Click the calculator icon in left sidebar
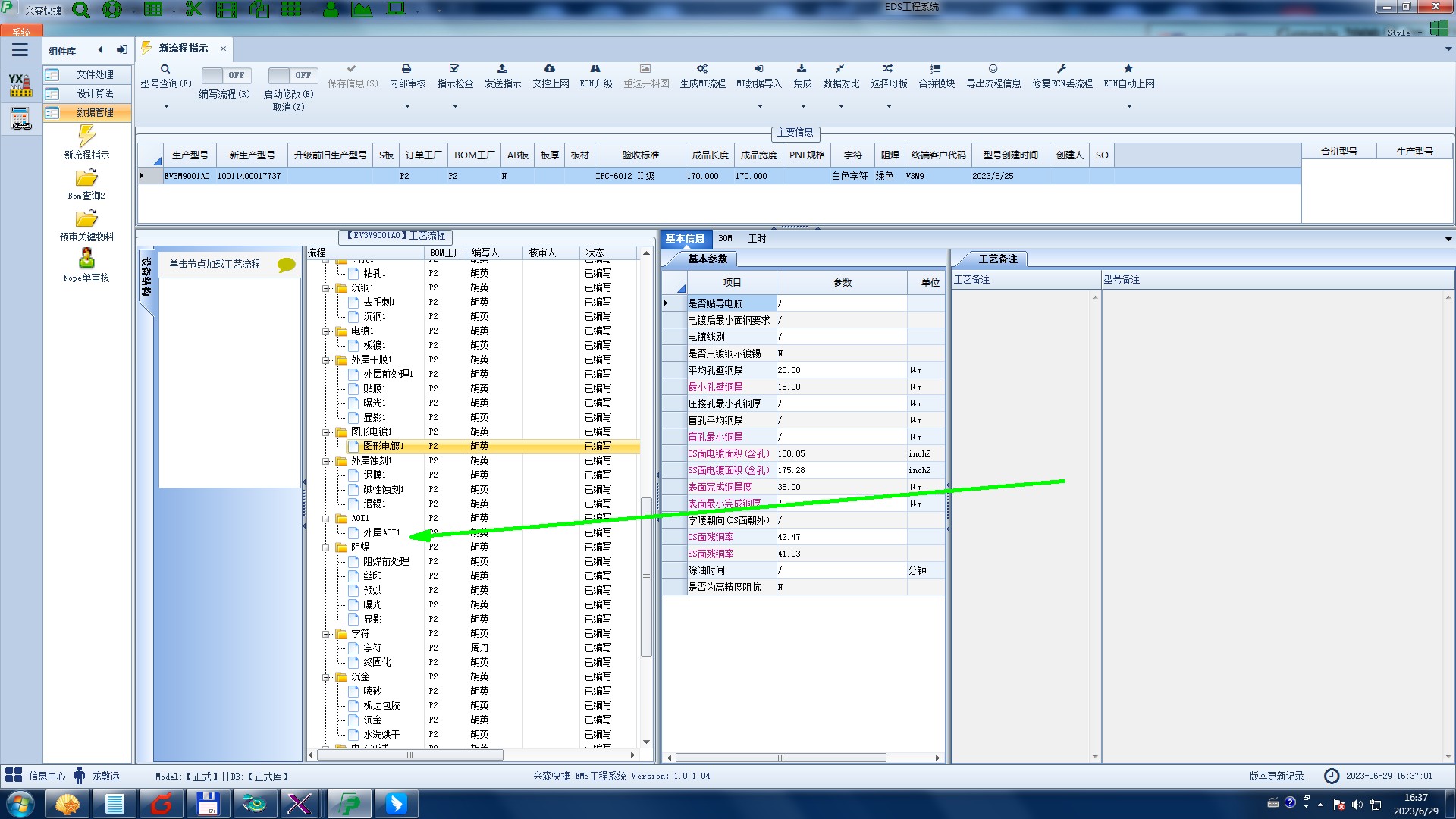Image resolution: width=1456 pixels, height=819 pixels. [20, 119]
